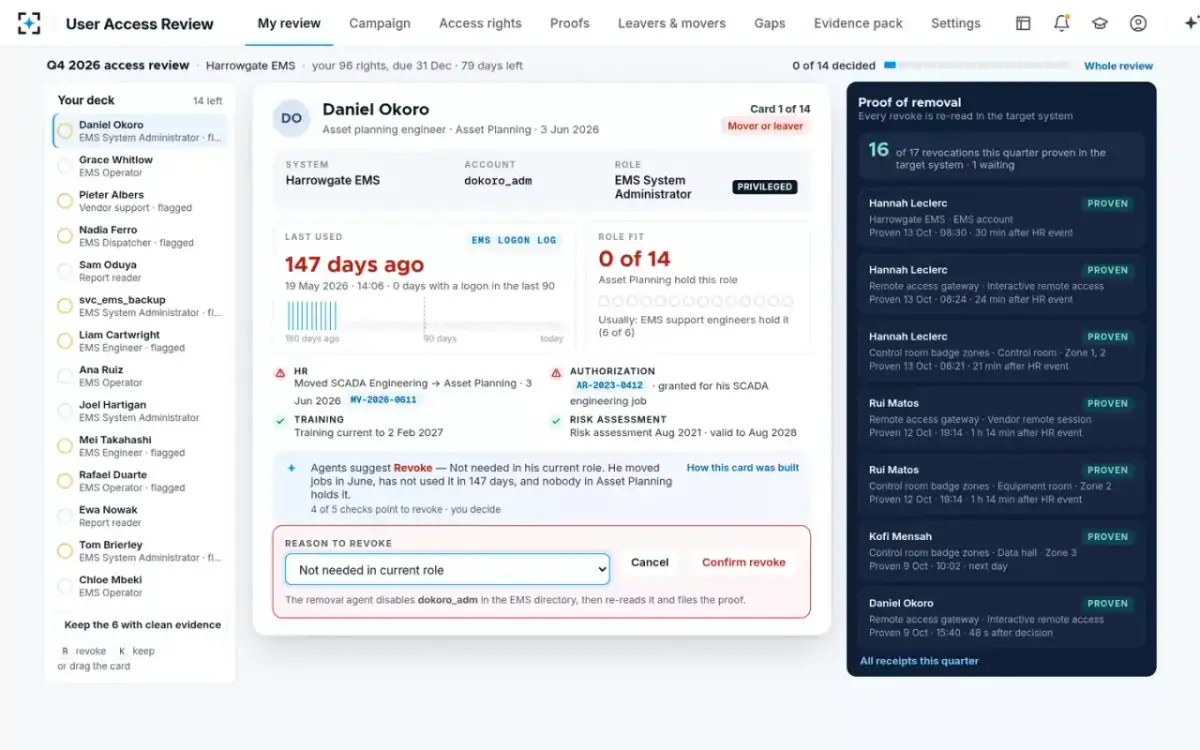Open the Reason to revoke dropdown
The height and width of the screenshot is (750, 1200).
pos(447,569)
